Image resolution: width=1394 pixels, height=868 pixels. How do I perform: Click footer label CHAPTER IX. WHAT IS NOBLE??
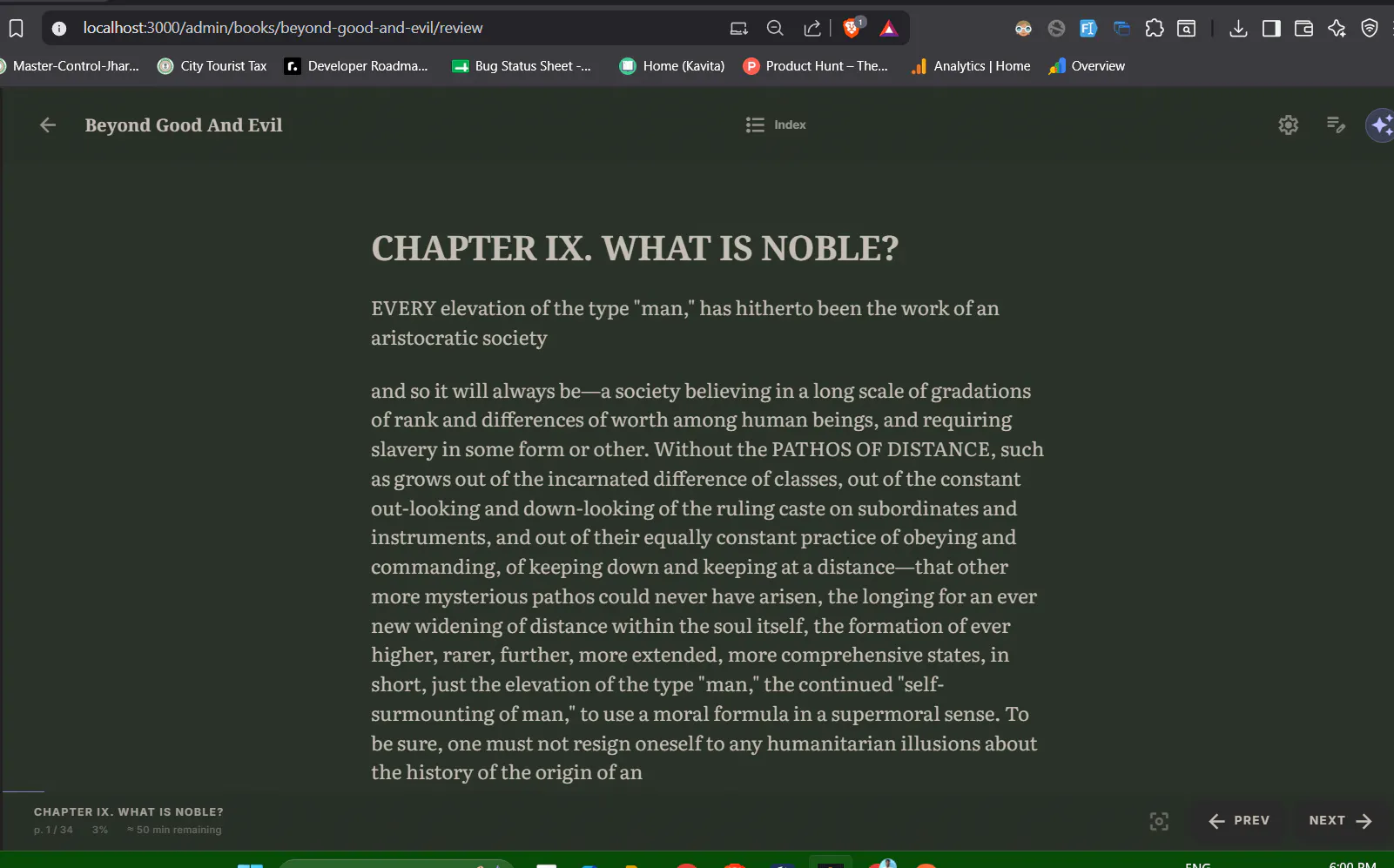129,811
